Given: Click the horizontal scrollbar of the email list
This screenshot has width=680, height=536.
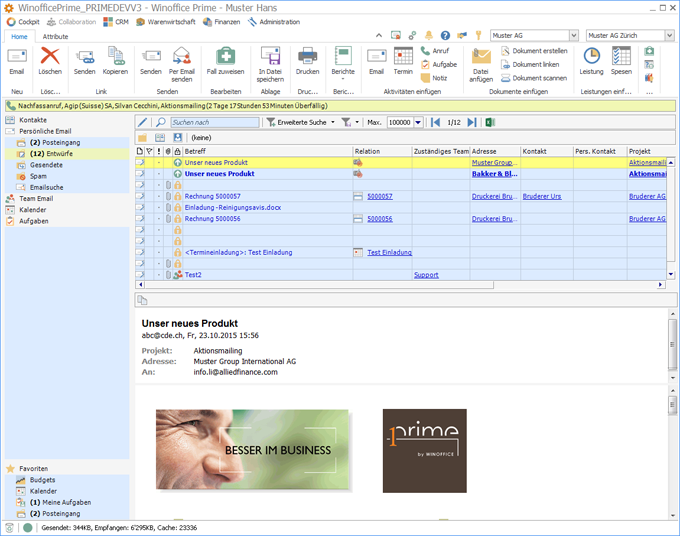Looking at the screenshot, I should (319, 285).
